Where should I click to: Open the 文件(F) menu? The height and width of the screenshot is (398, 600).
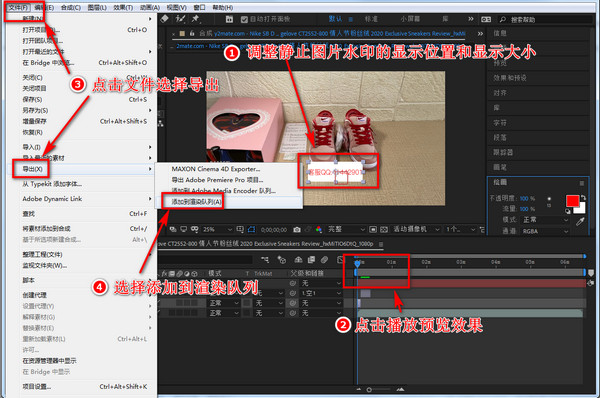[19, 8]
